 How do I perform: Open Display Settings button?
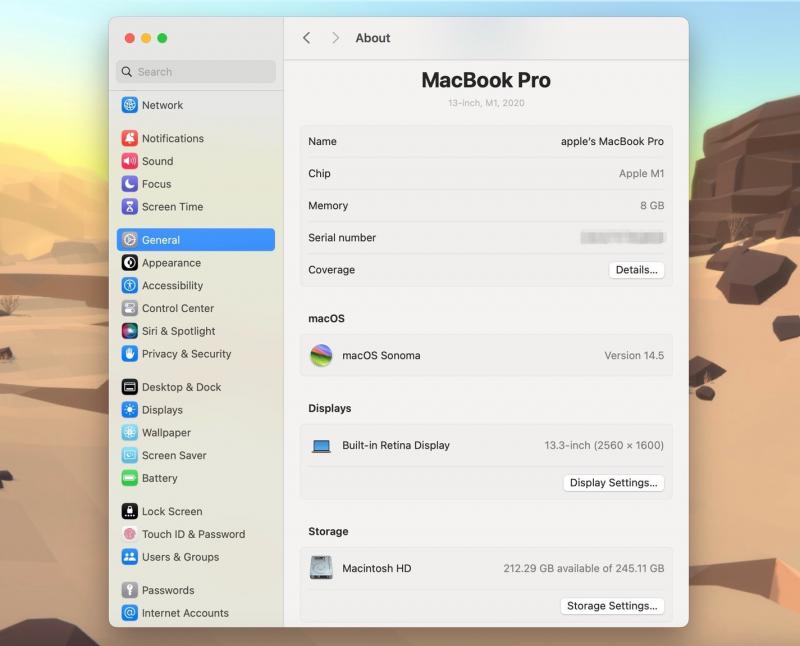click(613, 483)
